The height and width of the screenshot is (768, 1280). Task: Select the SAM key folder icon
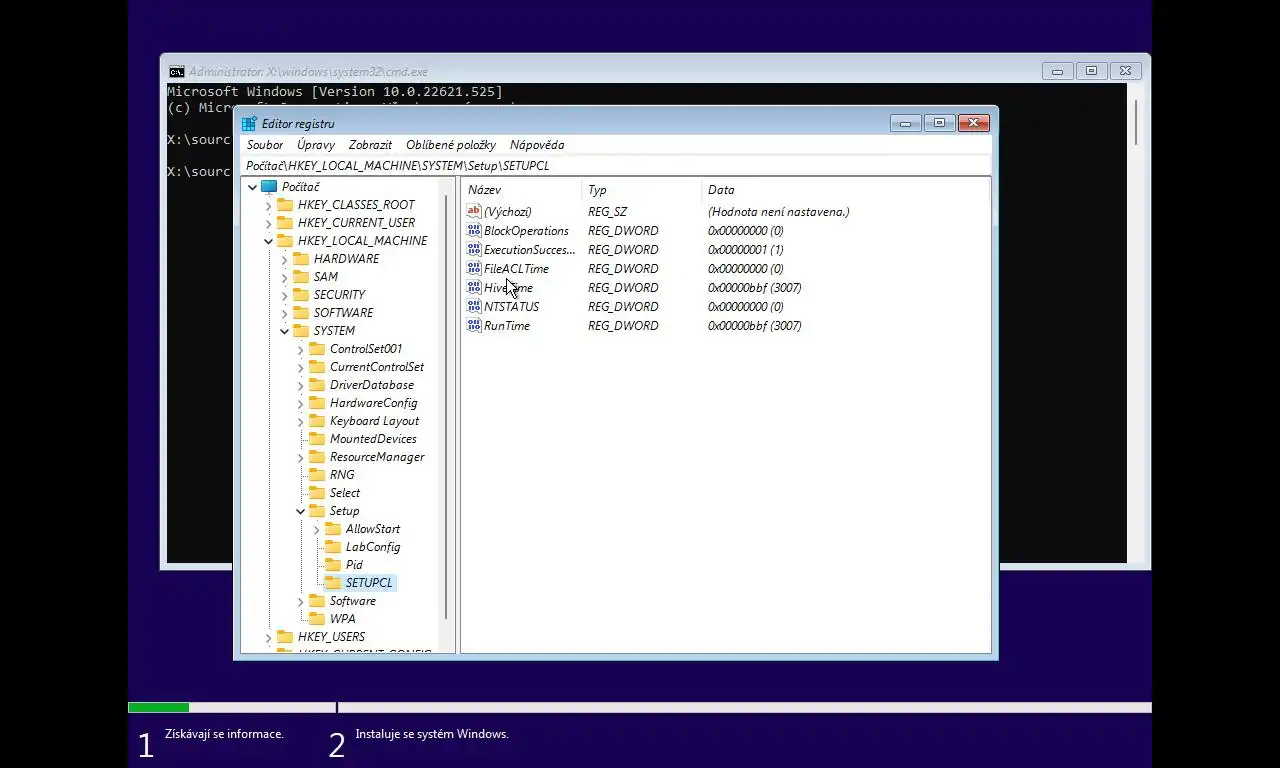click(x=301, y=277)
